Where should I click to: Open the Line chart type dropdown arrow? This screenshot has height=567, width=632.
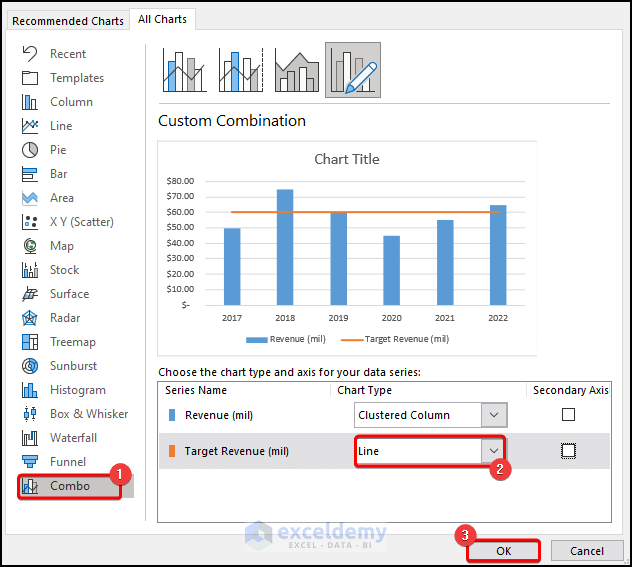[x=494, y=451]
